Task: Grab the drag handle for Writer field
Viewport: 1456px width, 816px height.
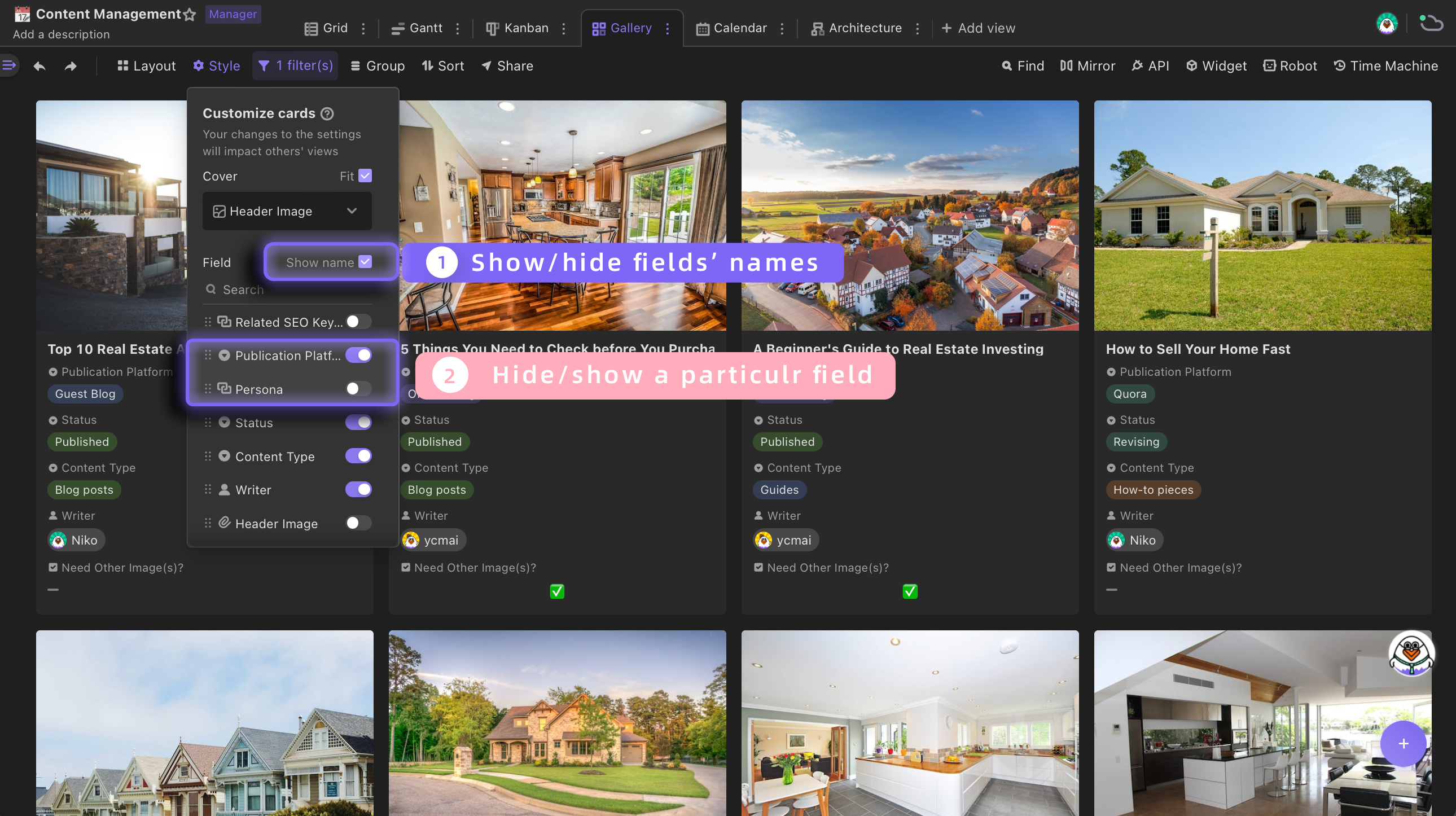Action: point(208,489)
